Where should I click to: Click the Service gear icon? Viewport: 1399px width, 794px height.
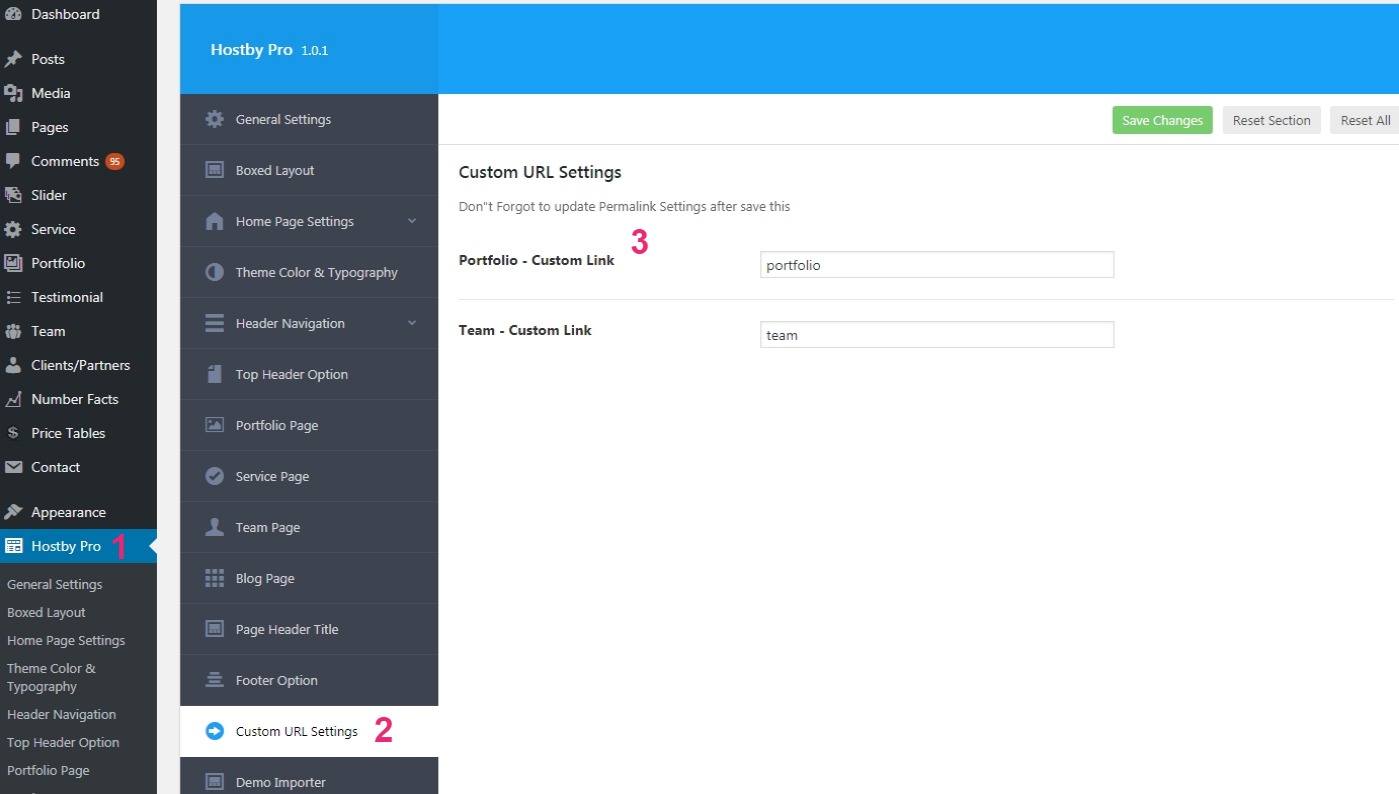tap(13, 229)
